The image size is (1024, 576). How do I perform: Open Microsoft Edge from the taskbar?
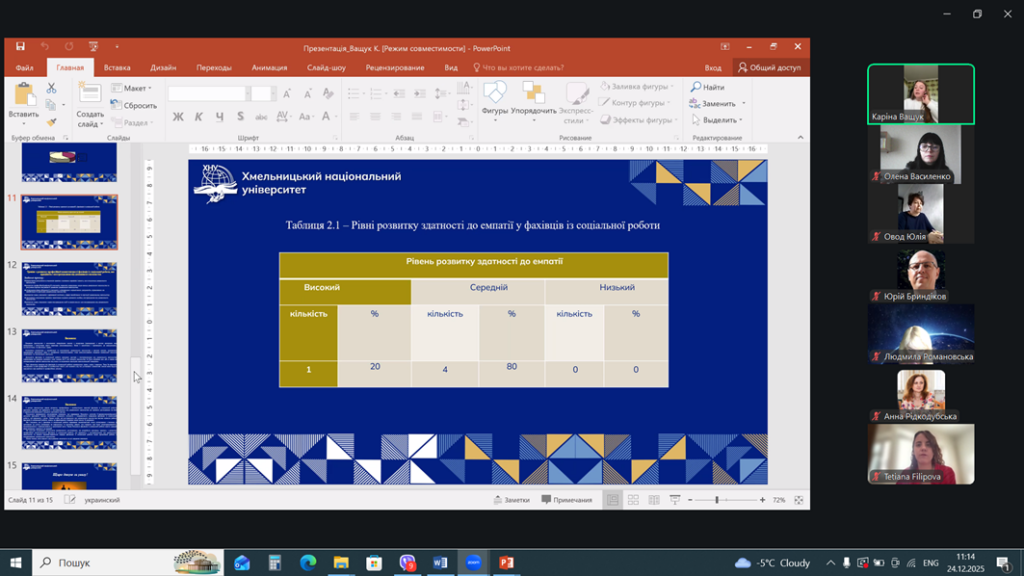point(307,563)
